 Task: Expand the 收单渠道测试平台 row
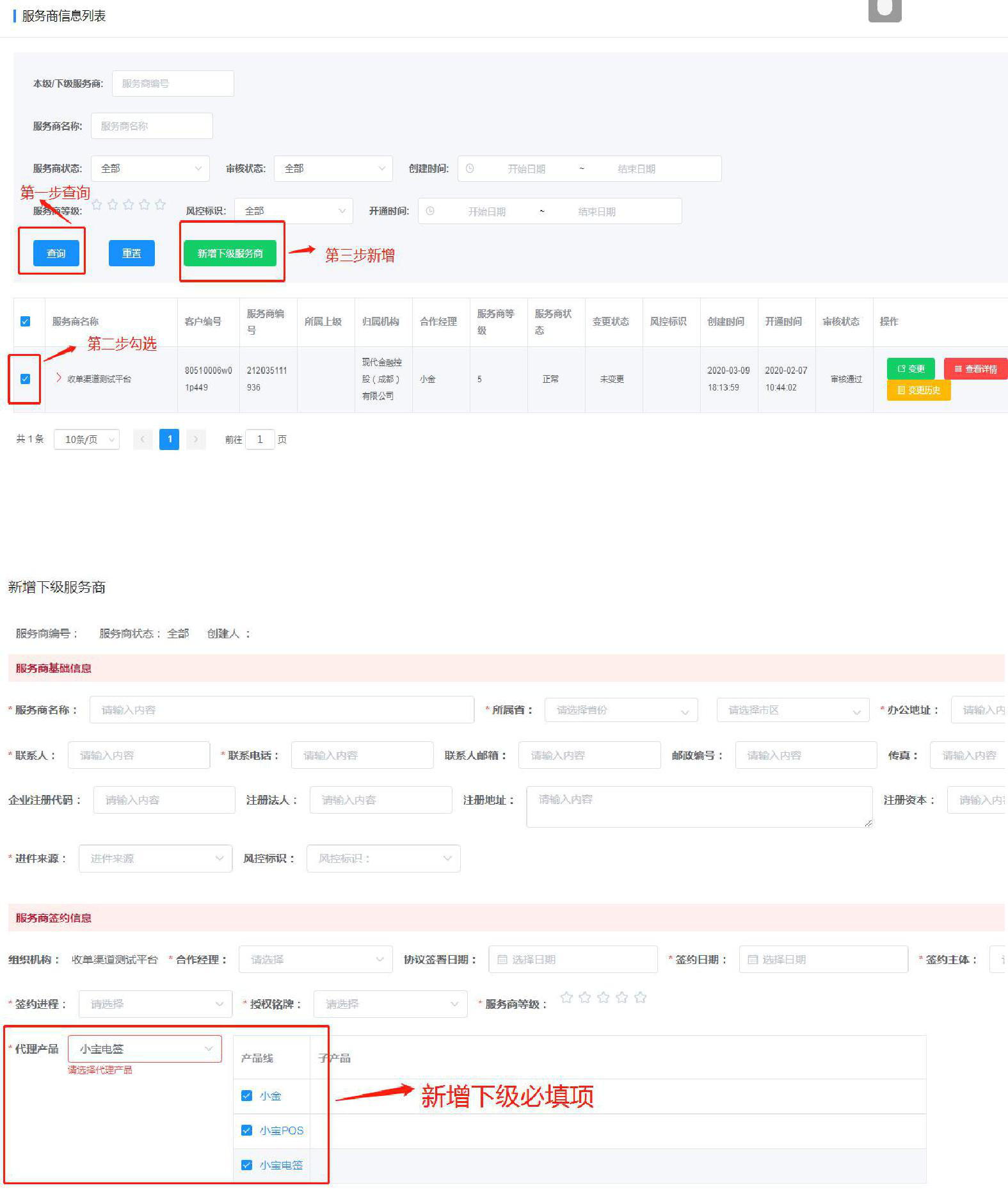click(x=59, y=378)
